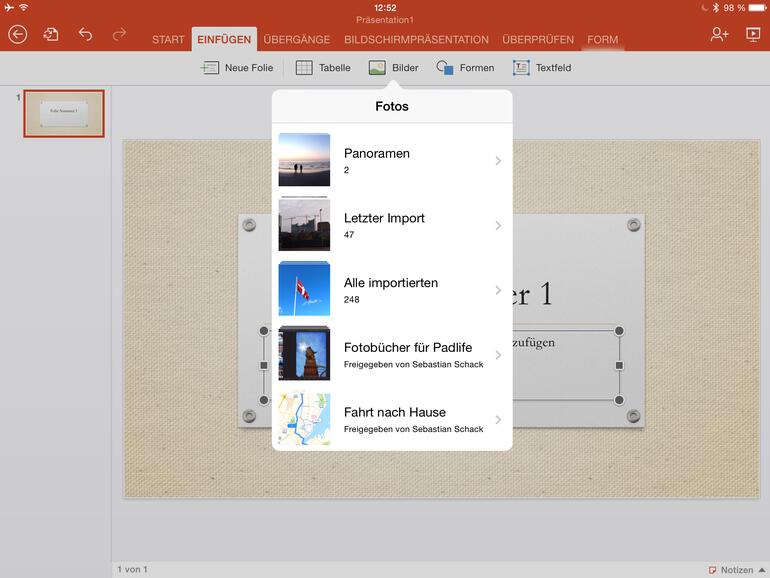Tap the back arrow button
Viewport: 770px width, 578px height.
pyautogui.click(x=18, y=34)
